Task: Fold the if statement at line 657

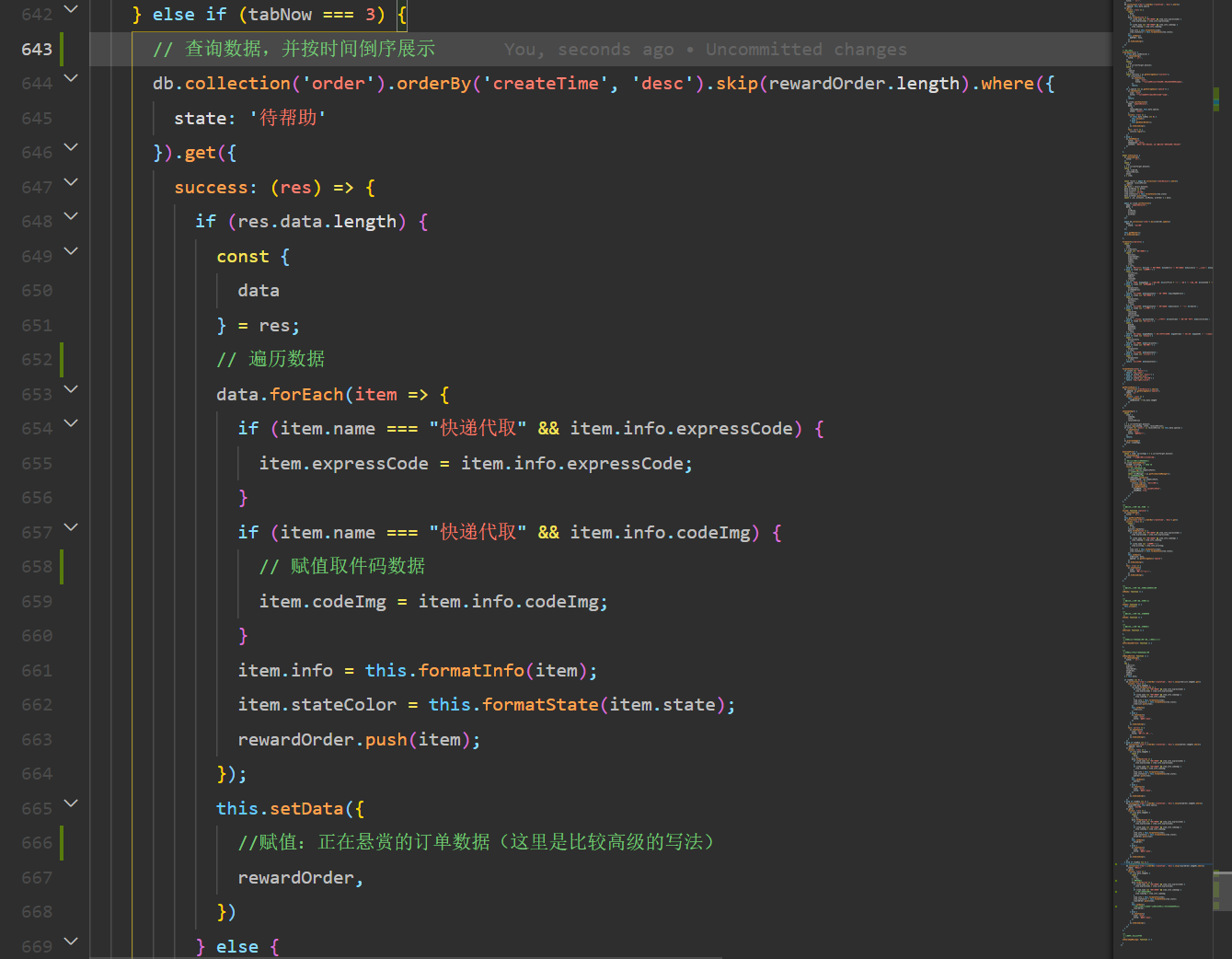Action: [72, 527]
